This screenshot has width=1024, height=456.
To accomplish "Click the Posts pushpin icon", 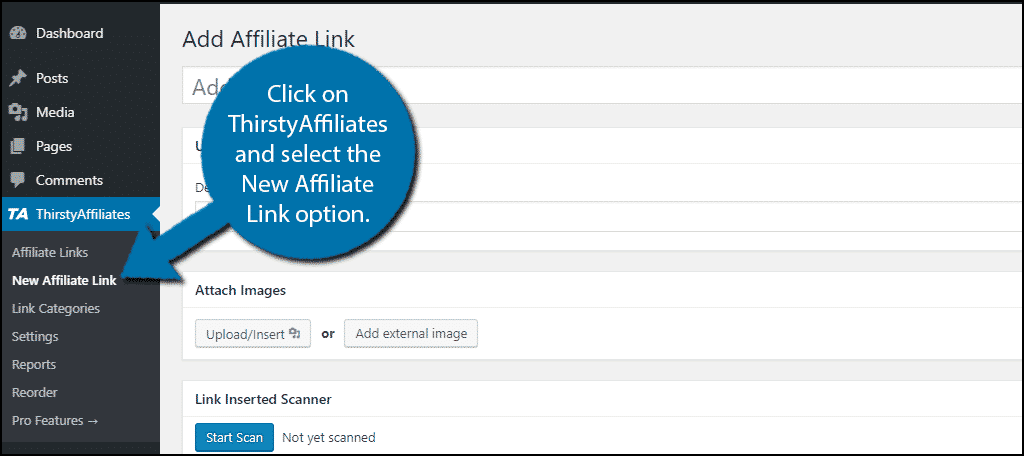I will 18,79.
